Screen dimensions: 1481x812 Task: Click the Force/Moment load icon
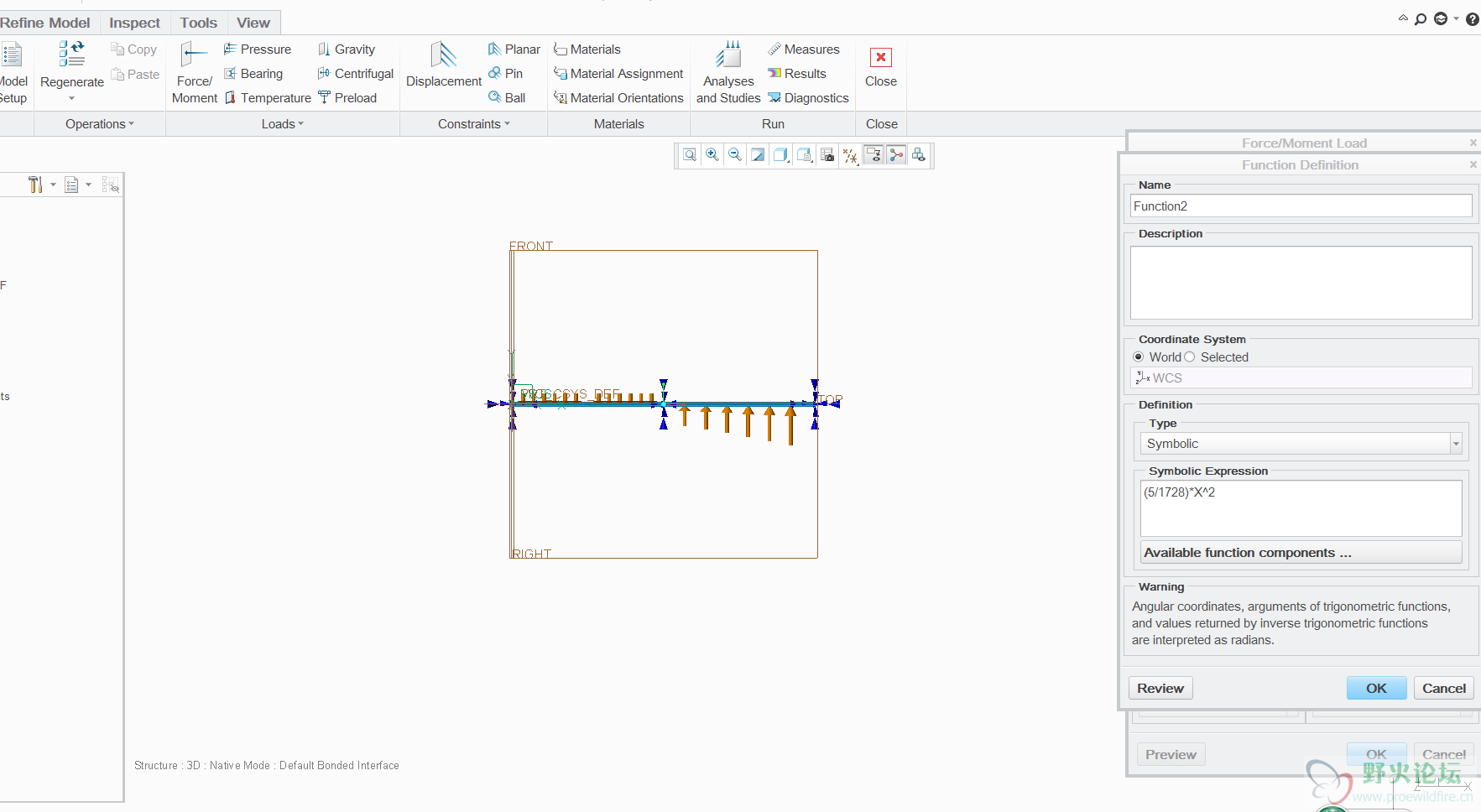click(194, 74)
